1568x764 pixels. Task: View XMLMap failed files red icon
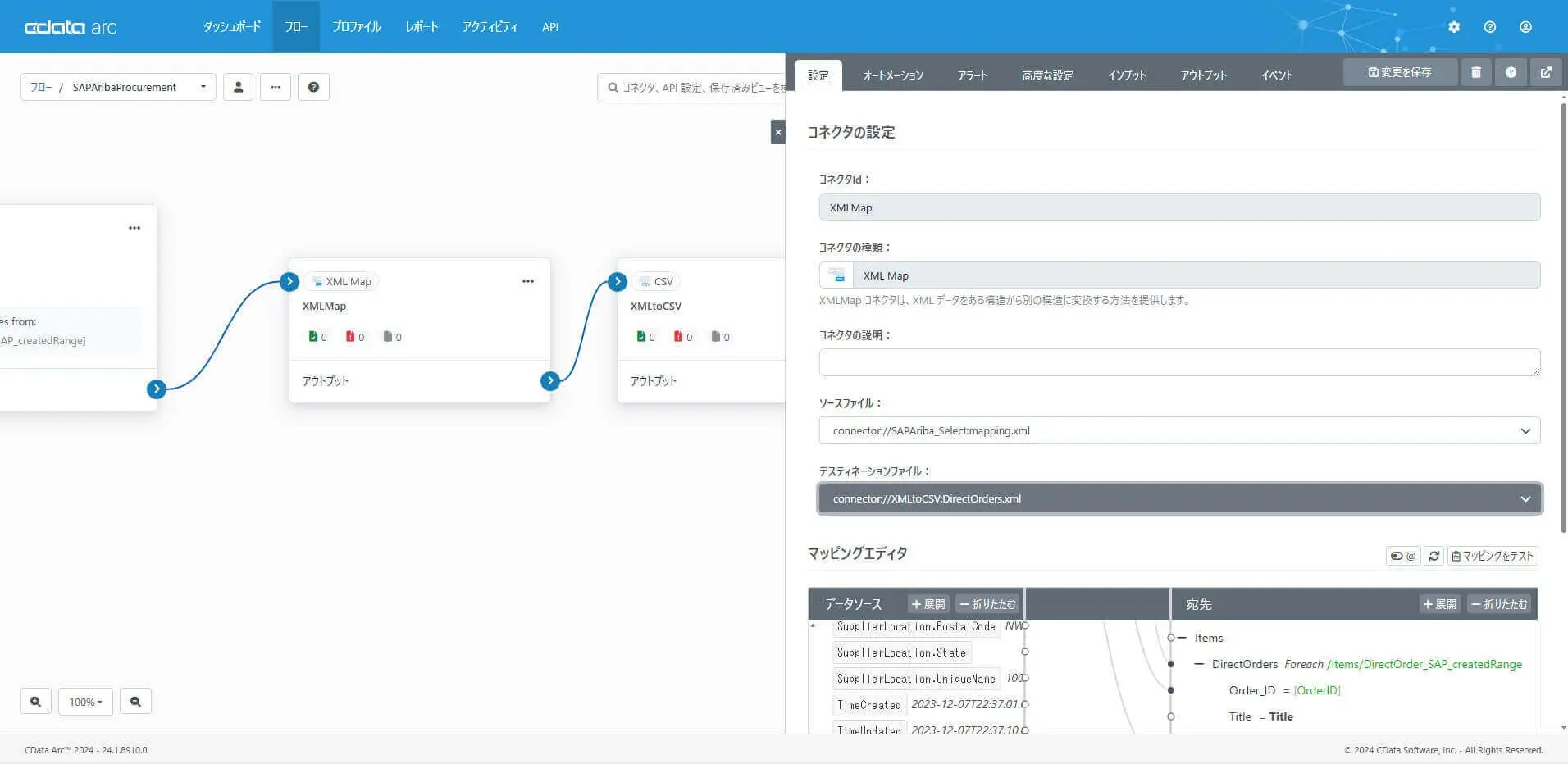point(350,336)
